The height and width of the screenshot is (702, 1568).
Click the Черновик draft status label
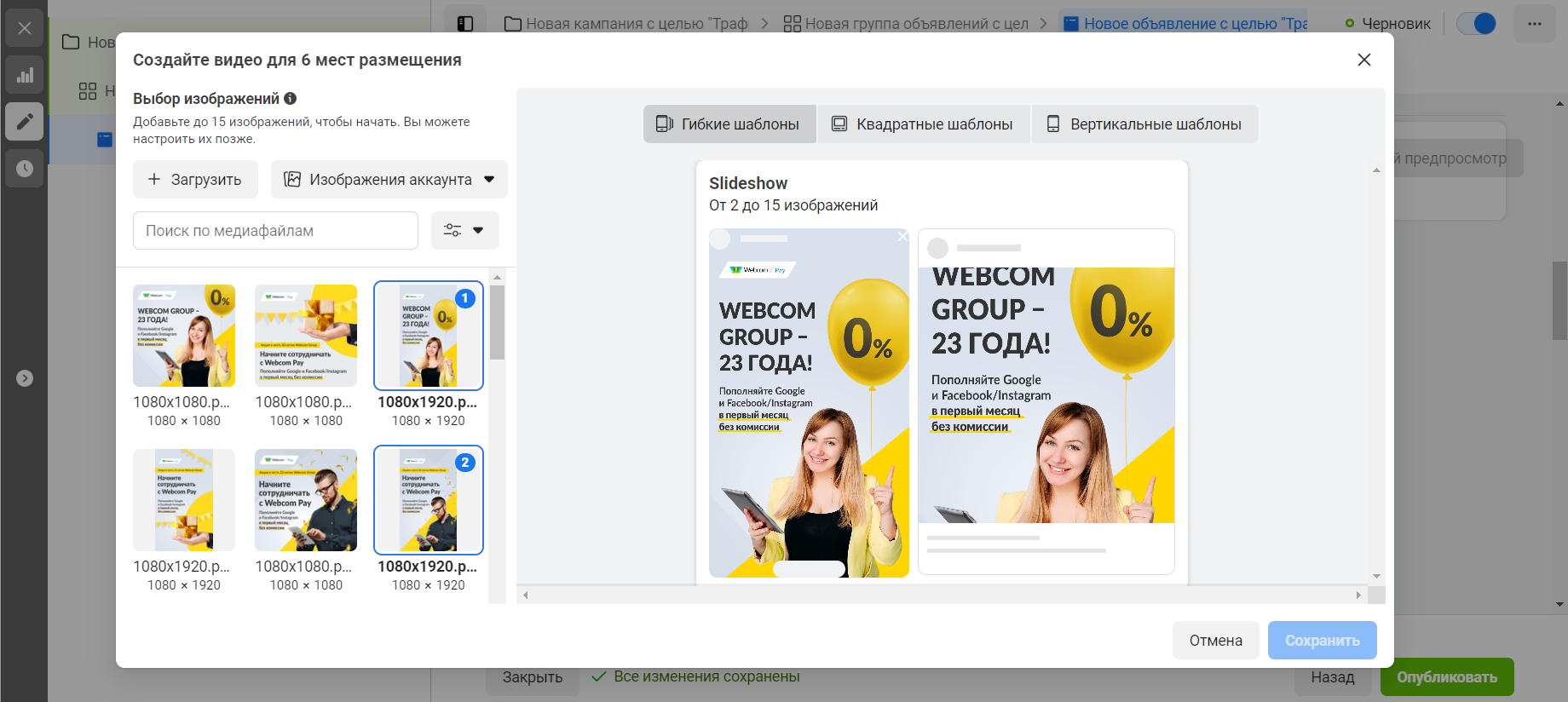pos(1396,24)
